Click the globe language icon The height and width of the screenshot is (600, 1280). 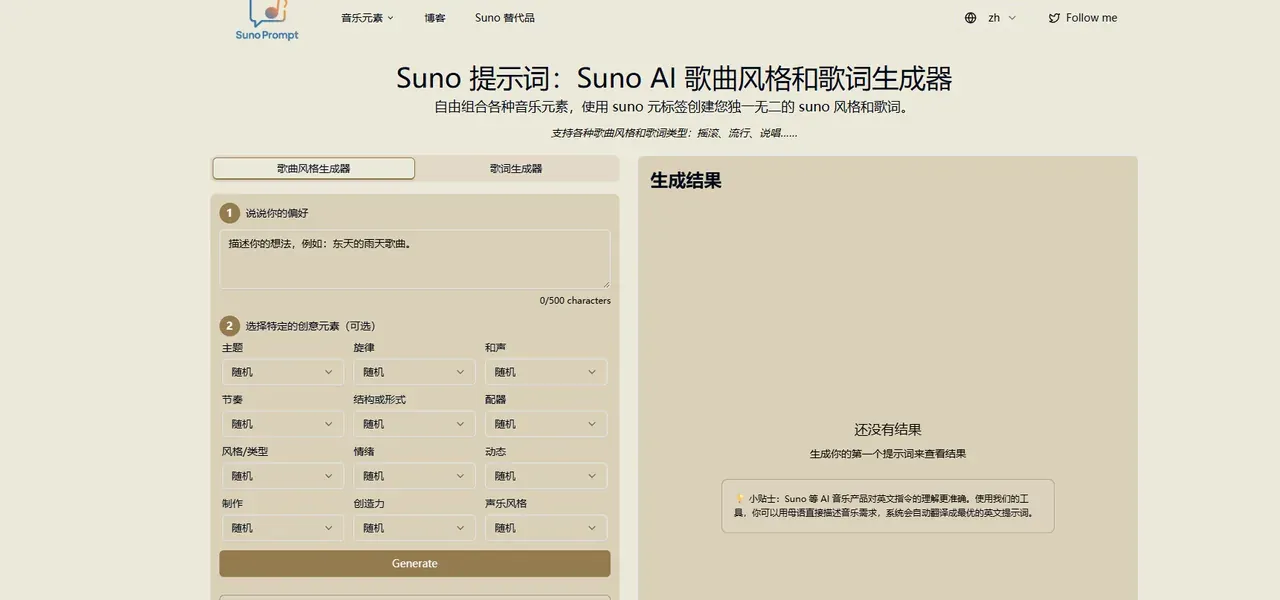pos(970,18)
